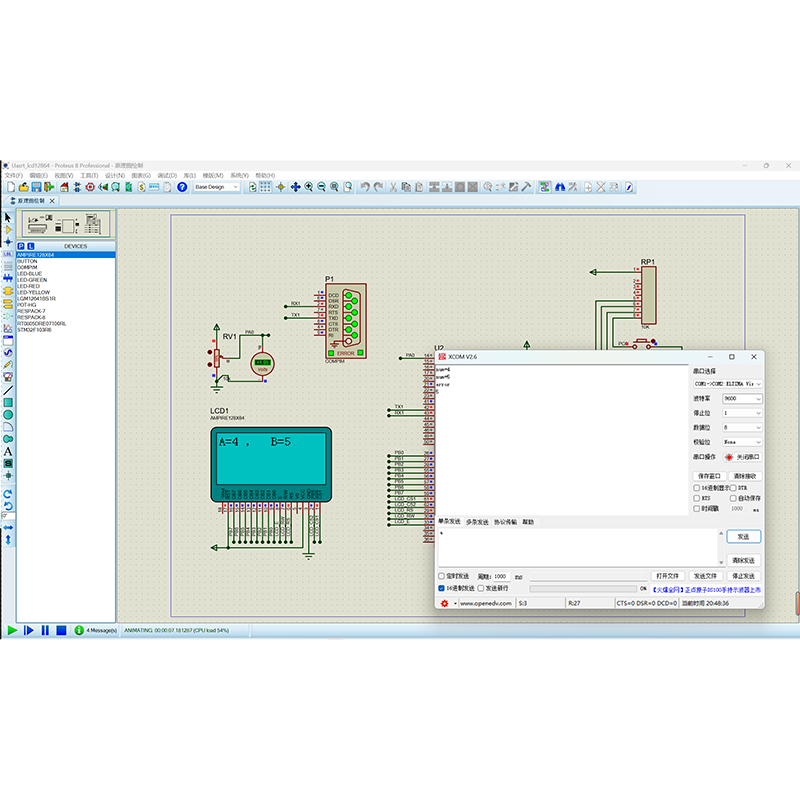
Task: Click the P pick-device icon above DEVICES
Action: 21,245
